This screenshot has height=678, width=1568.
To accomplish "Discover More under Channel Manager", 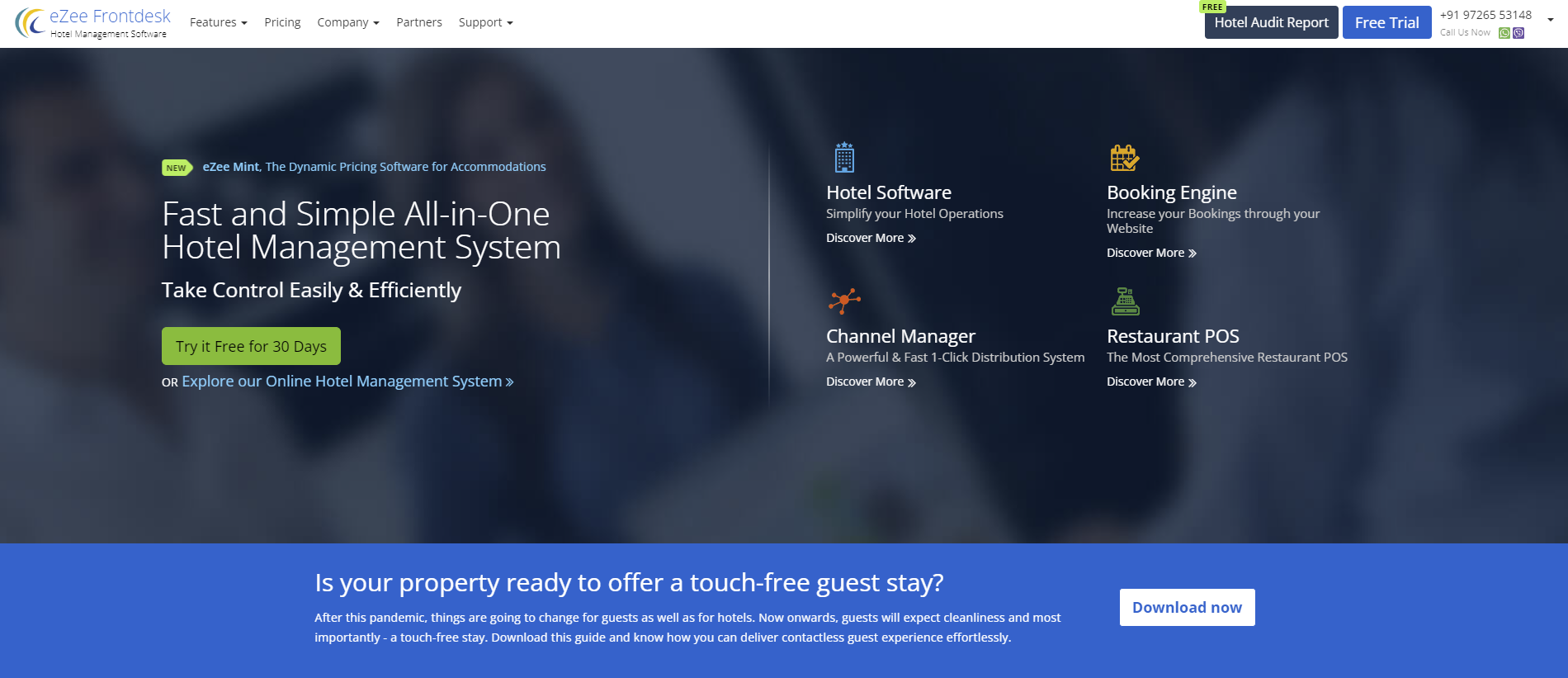I will [871, 382].
